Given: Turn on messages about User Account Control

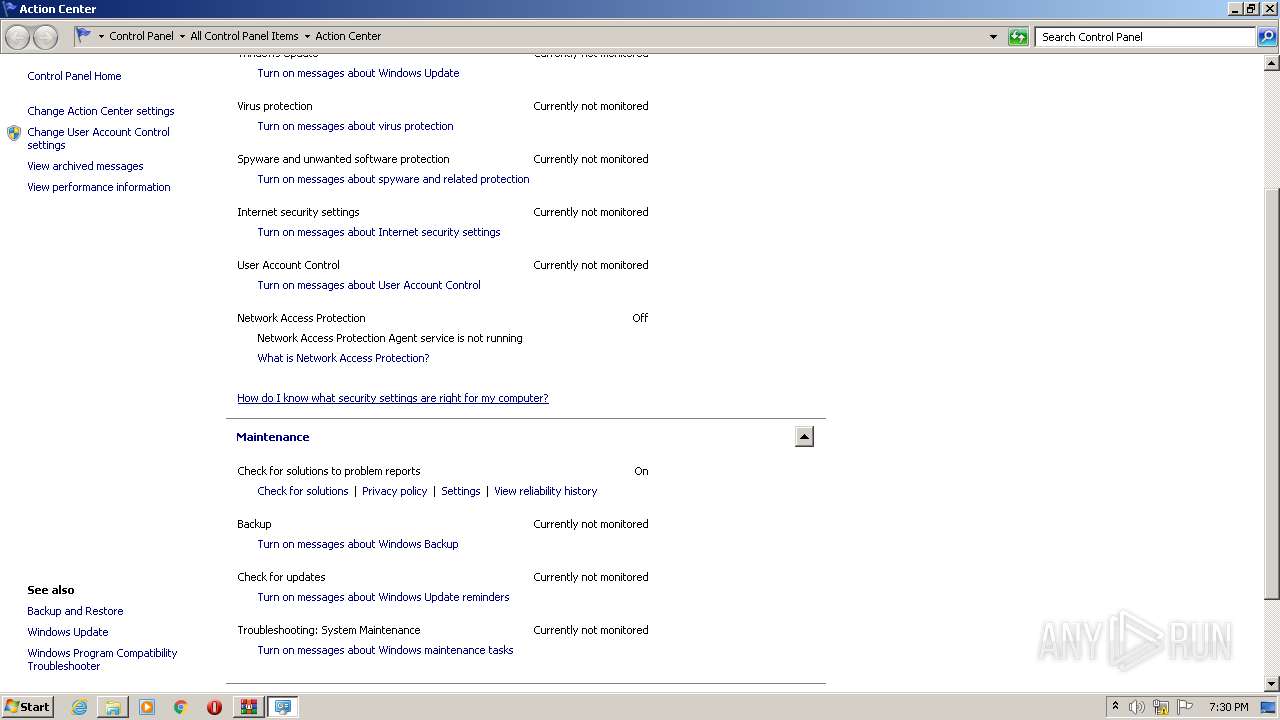Looking at the screenshot, I should (x=369, y=285).
